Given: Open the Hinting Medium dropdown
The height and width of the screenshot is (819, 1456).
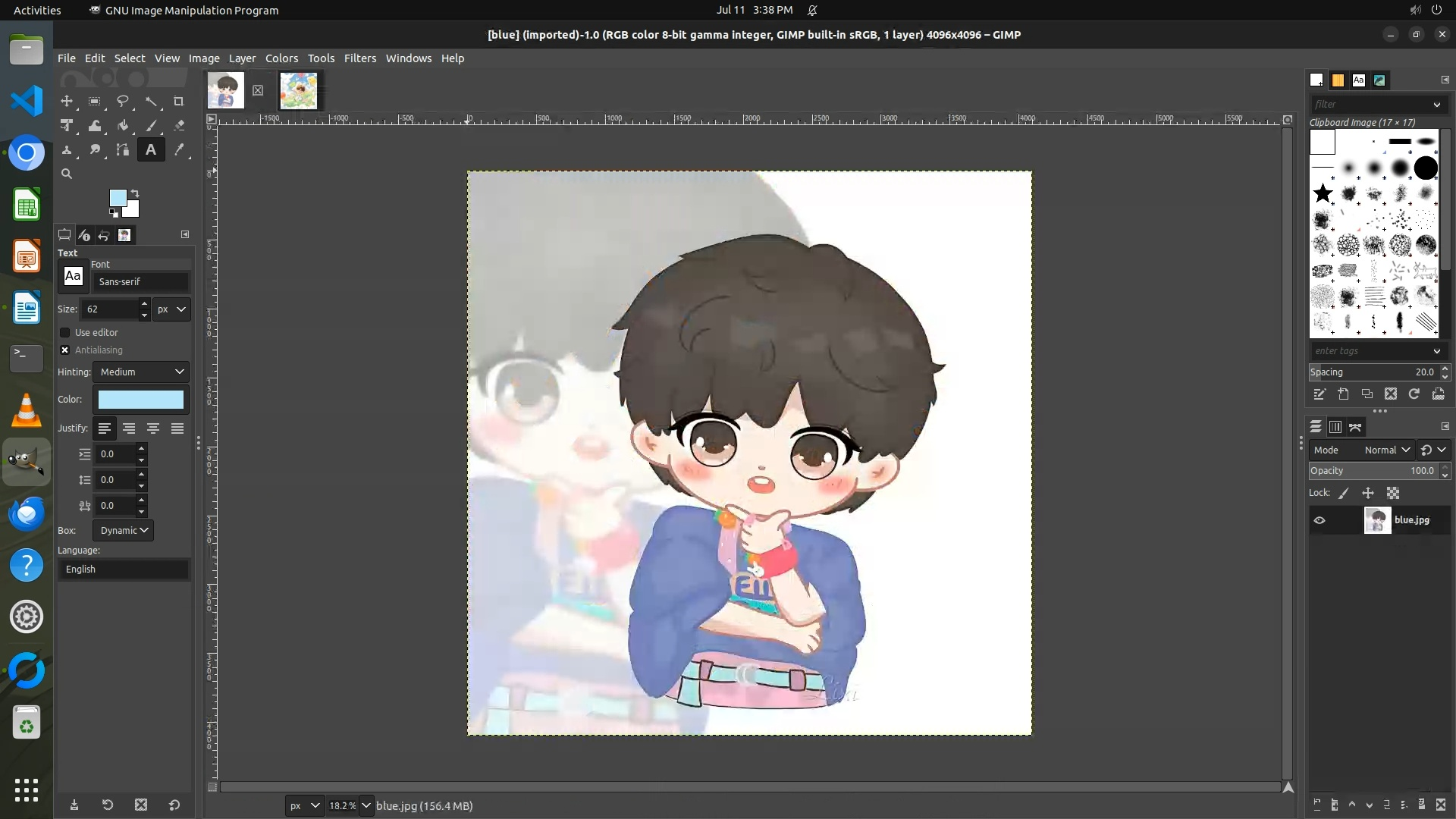Looking at the screenshot, I should tap(141, 372).
